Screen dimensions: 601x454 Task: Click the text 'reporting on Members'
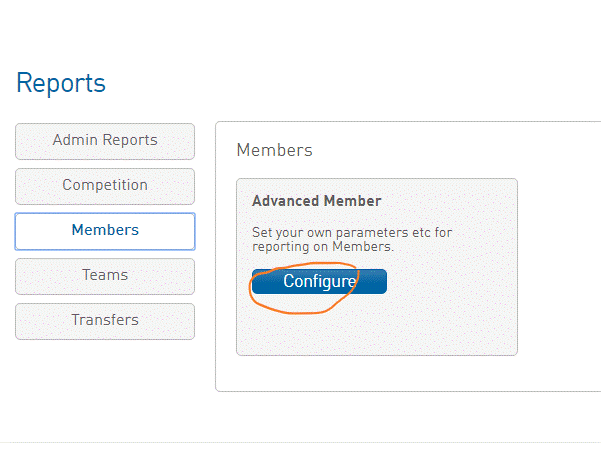coord(323,247)
